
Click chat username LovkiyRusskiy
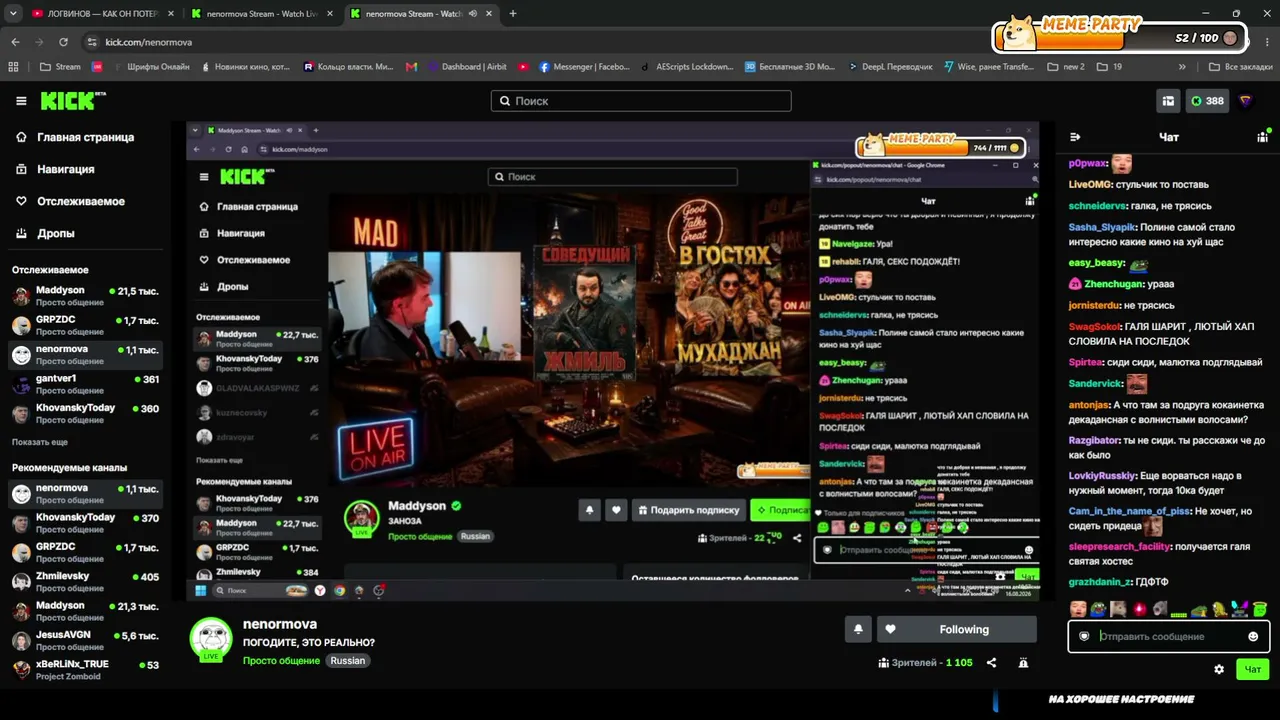coord(1102,476)
